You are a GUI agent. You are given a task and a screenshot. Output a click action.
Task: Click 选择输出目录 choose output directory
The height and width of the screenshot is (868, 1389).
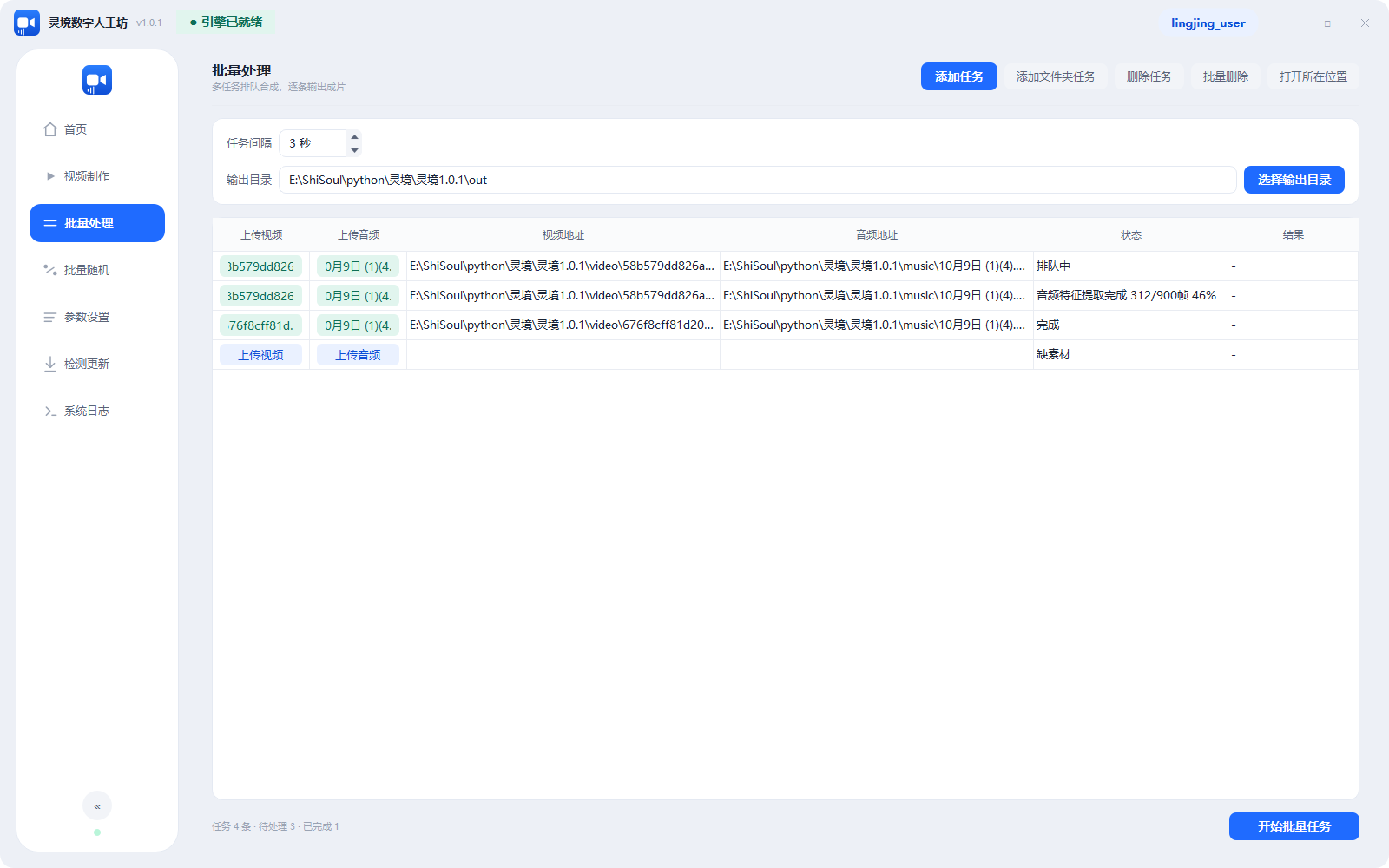1294,180
